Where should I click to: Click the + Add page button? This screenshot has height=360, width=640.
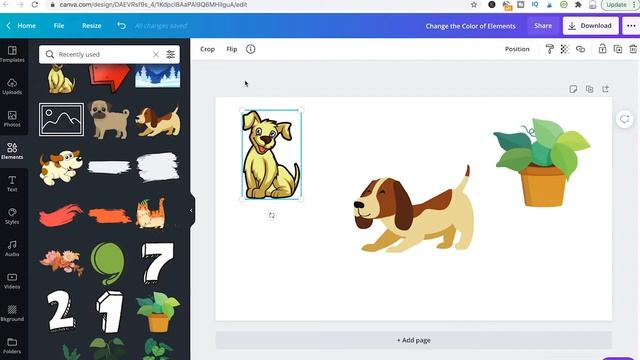point(413,340)
